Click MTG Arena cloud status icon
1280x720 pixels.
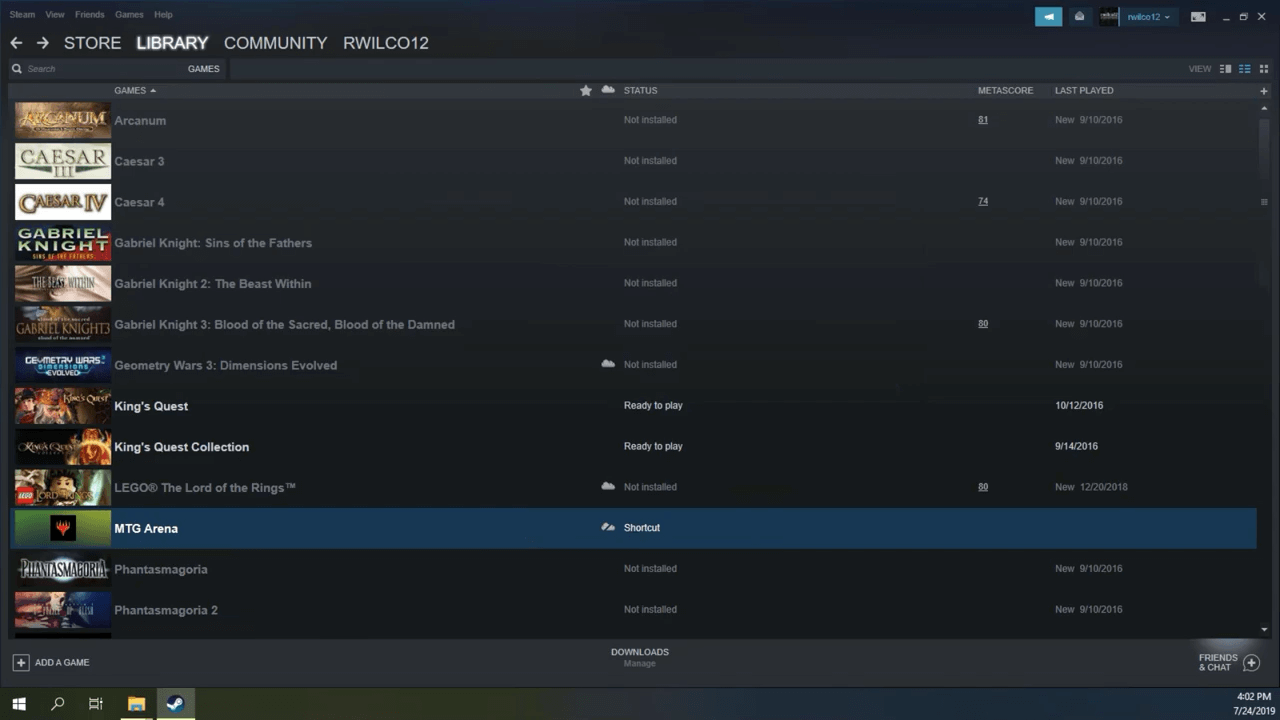pyautogui.click(x=608, y=527)
